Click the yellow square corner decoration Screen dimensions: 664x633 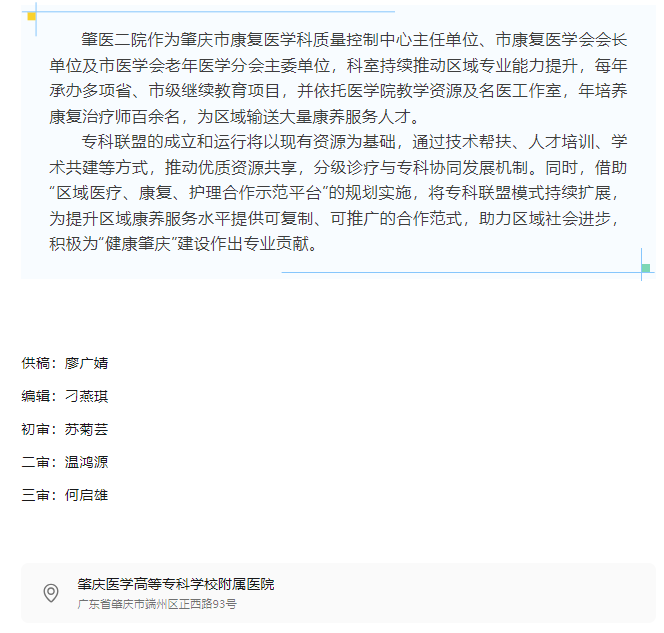click(x=31, y=16)
